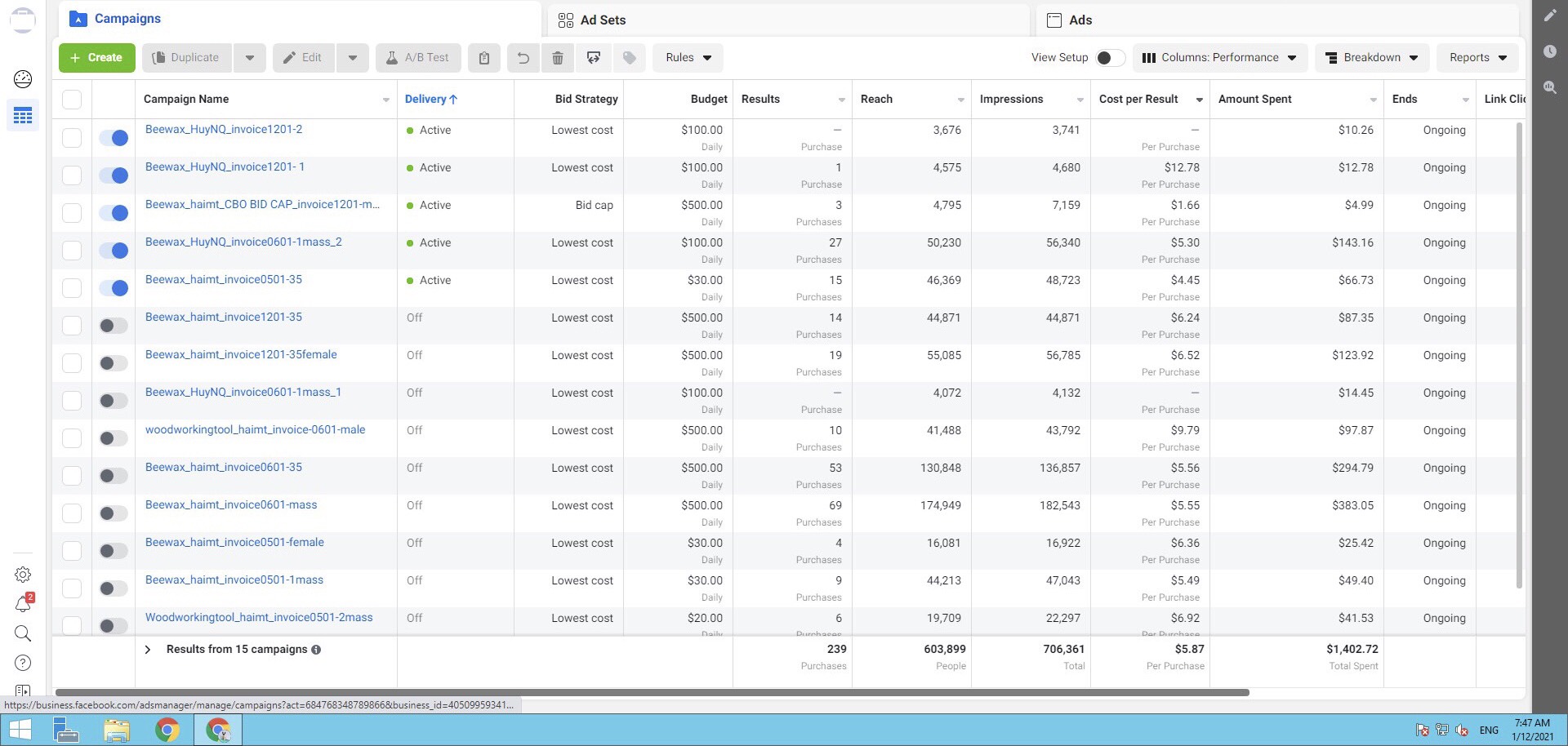
Task: Toggle the View Setup switch
Action: [x=1110, y=58]
